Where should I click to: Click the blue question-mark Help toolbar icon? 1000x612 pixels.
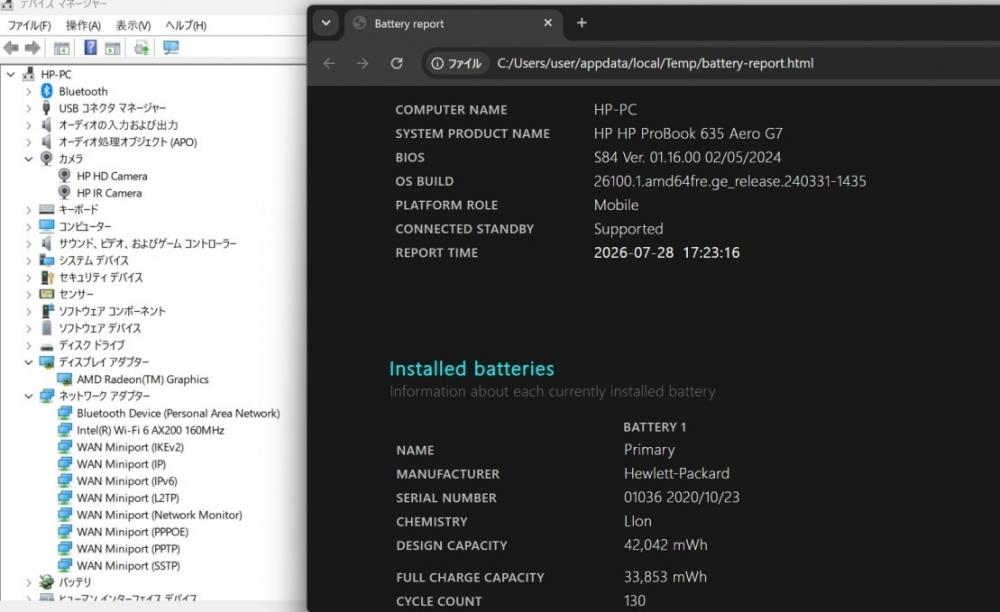click(x=91, y=47)
